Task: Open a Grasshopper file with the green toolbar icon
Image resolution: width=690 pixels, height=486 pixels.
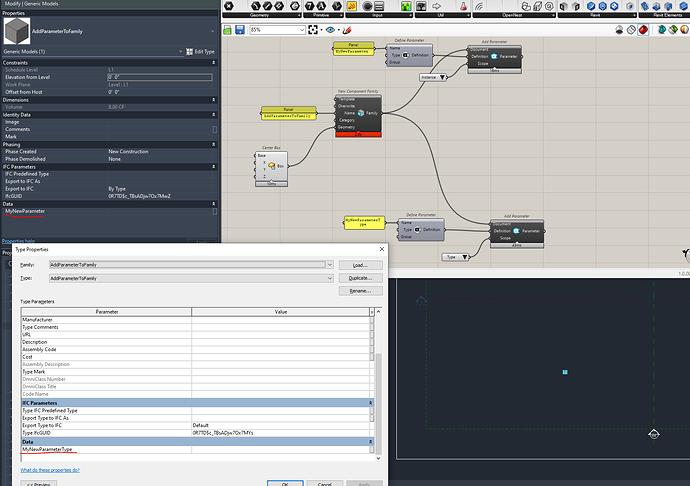Action: tap(227, 30)
